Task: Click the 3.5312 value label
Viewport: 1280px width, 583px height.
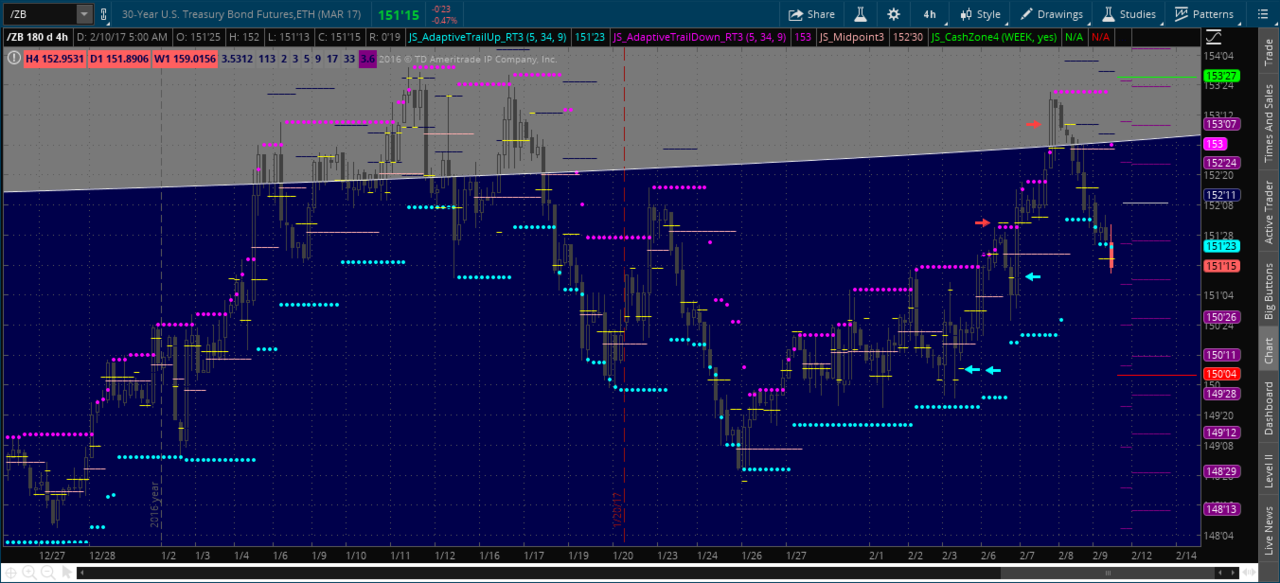Action: pyautogui.click(x=237, y=59)
